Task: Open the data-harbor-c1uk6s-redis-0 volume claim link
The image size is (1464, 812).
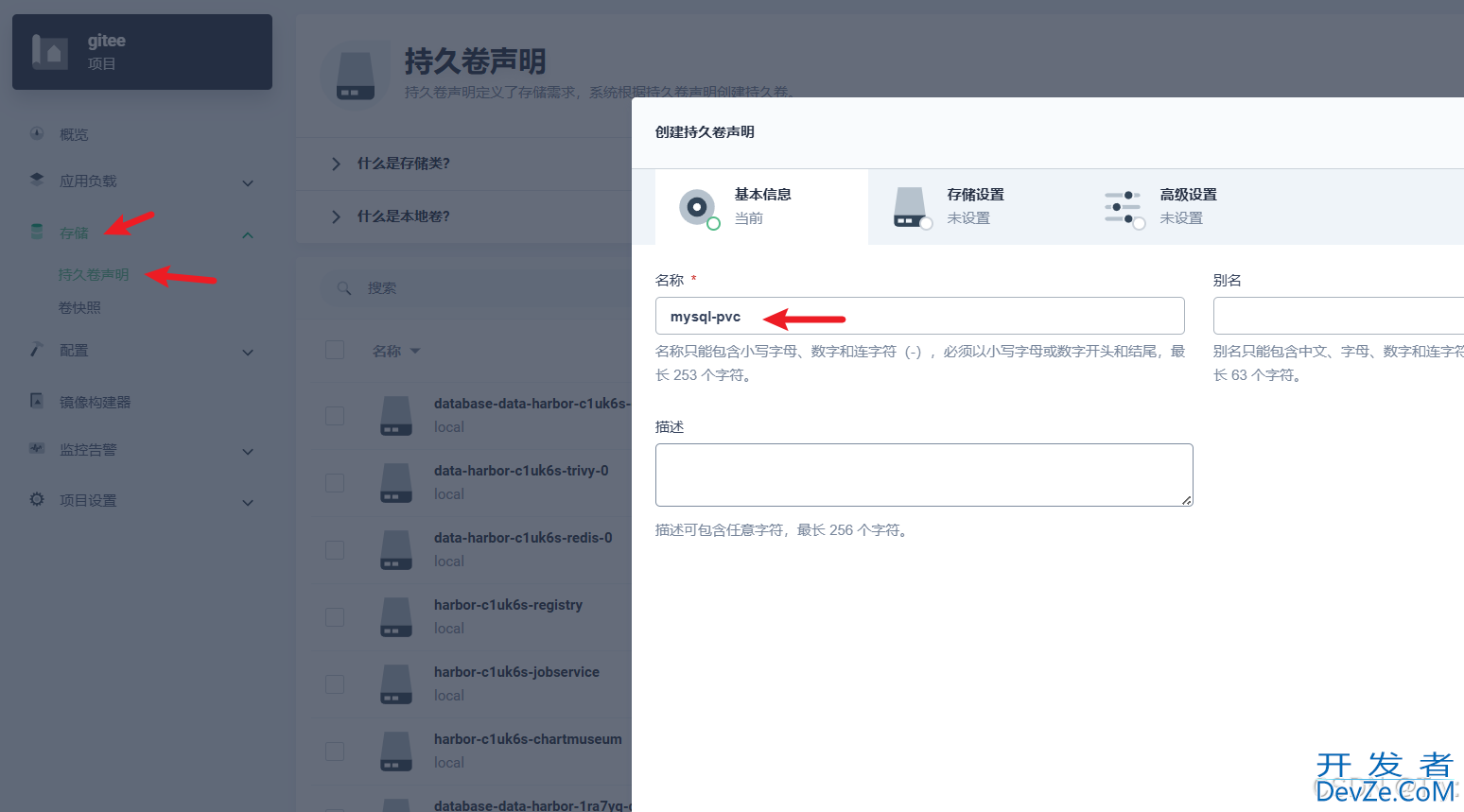Action: (x=523, y=537)
